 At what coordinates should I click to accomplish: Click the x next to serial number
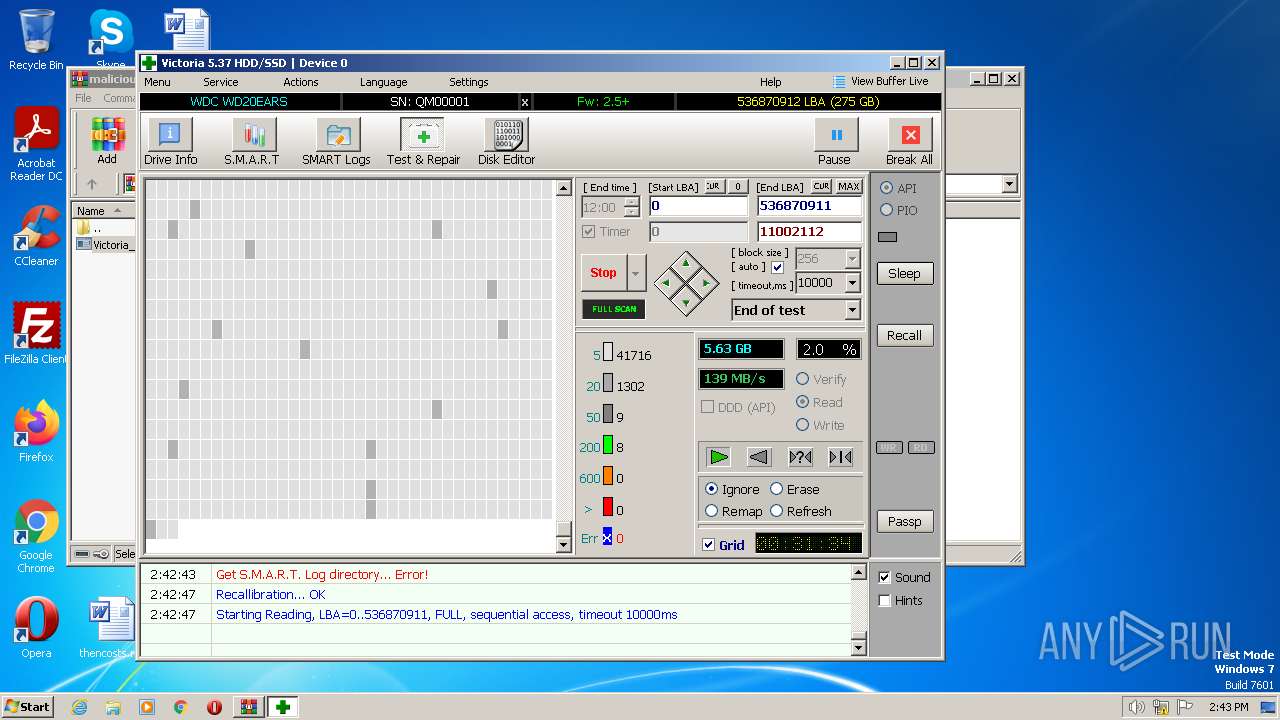point(525,102)
